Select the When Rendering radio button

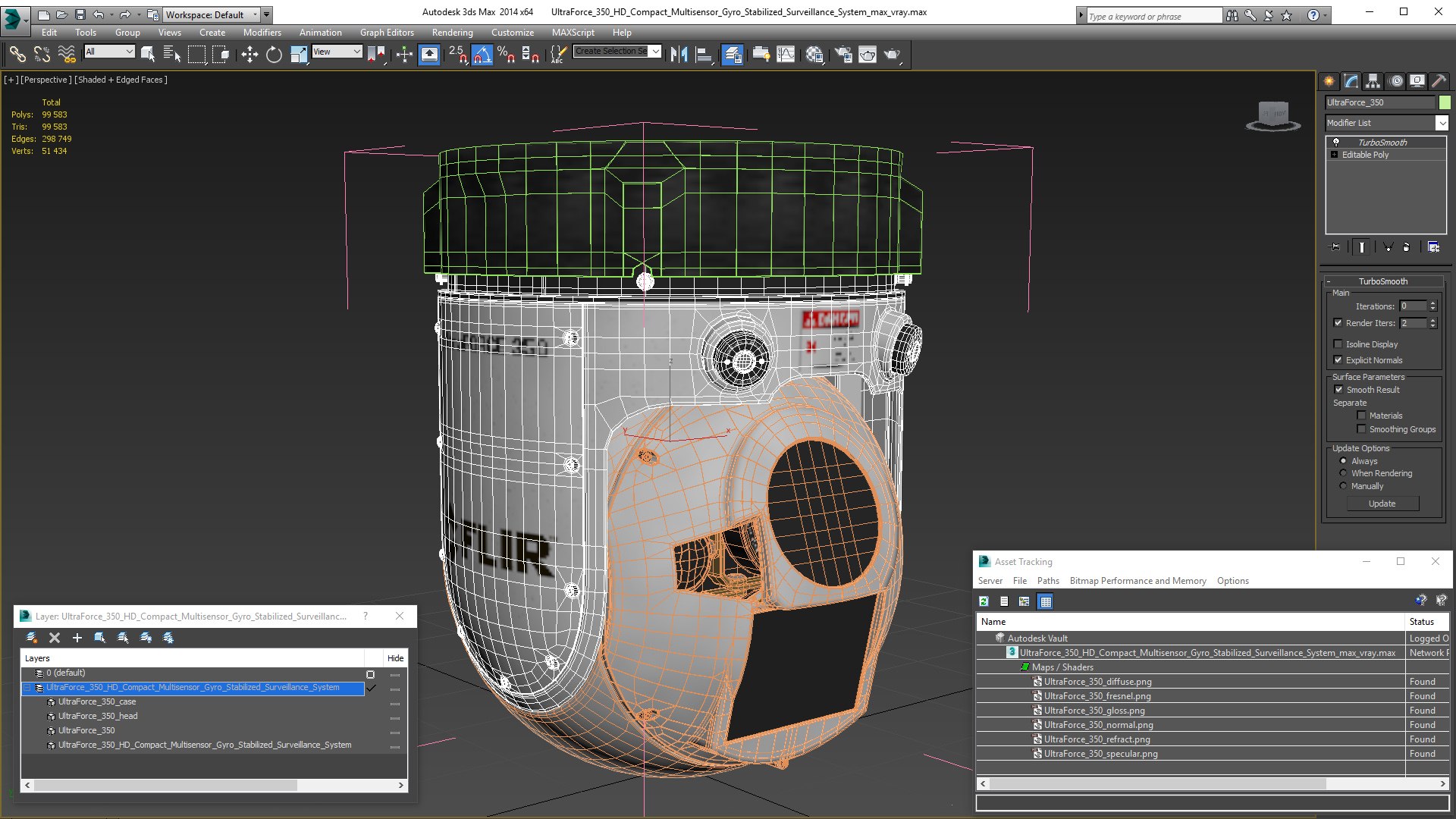point(1343,473)
